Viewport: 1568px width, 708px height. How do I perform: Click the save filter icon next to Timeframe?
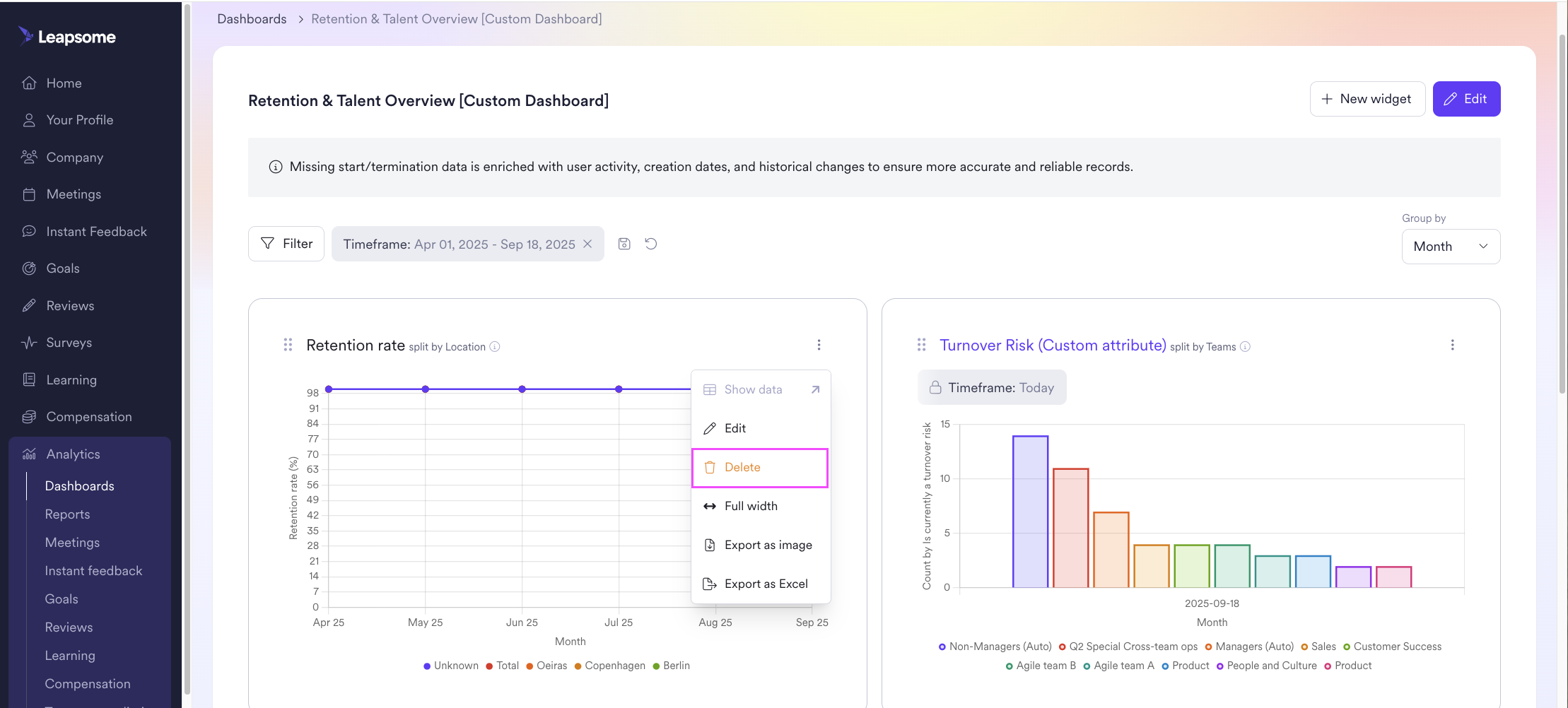[624, 244]
